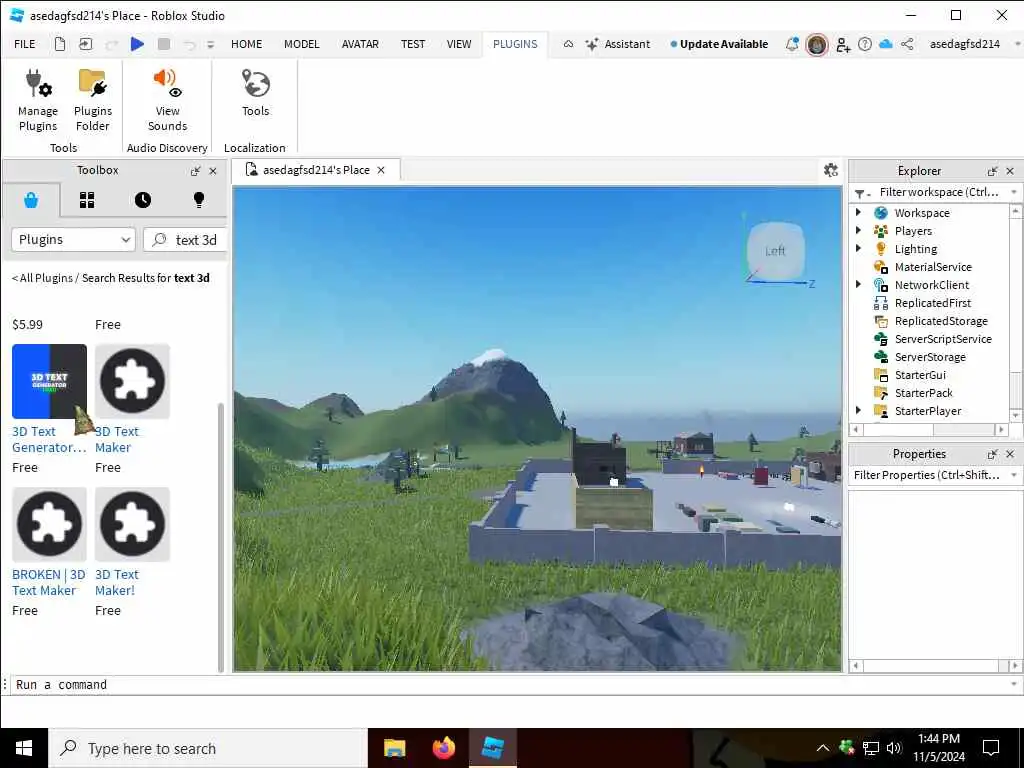The image size is (1024, 768).
Task: Open the Plugins Folder
Action: [93, 99]
